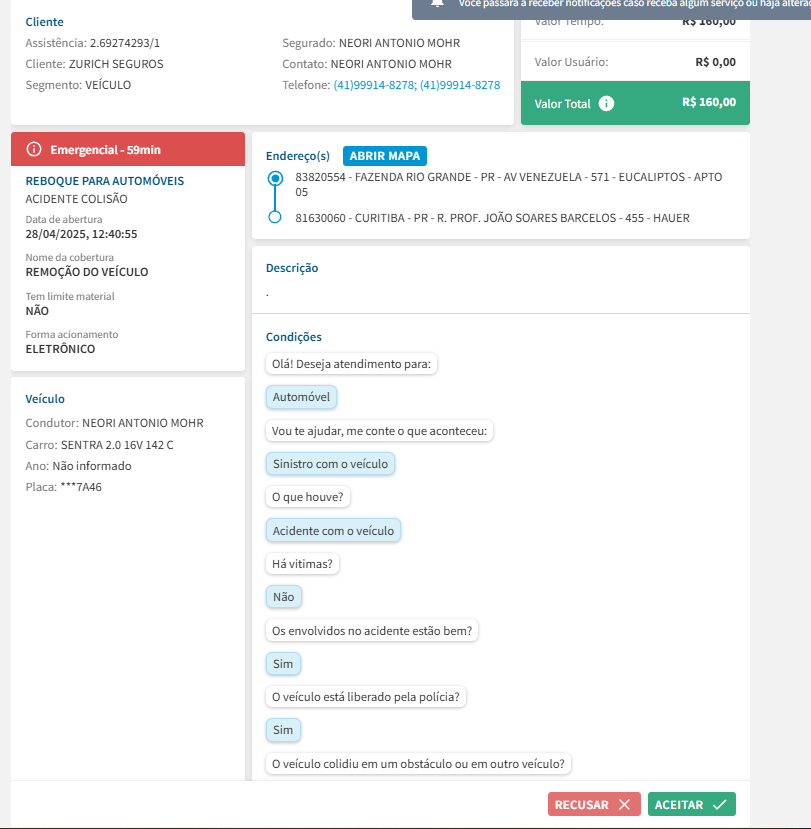Refuse the service with RECUSAR button

pos(594,804)
